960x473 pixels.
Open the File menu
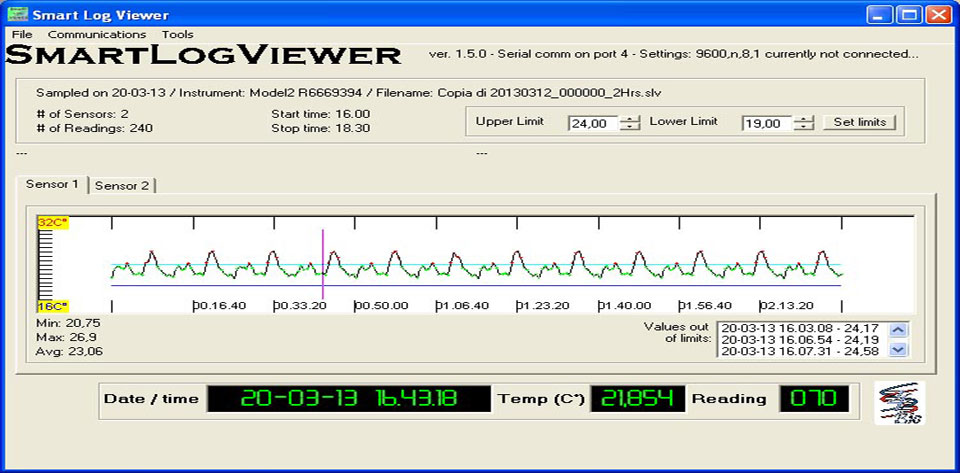click(22, 34)
